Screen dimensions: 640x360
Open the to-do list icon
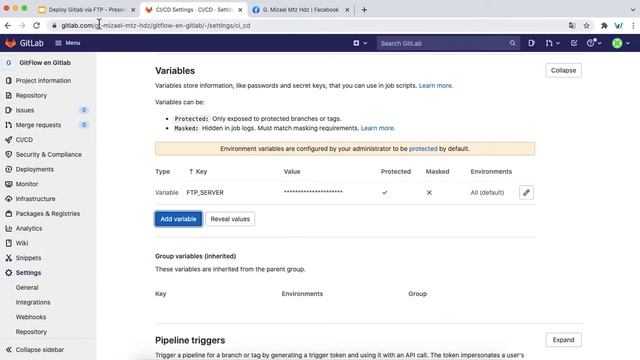coord(574,43)
